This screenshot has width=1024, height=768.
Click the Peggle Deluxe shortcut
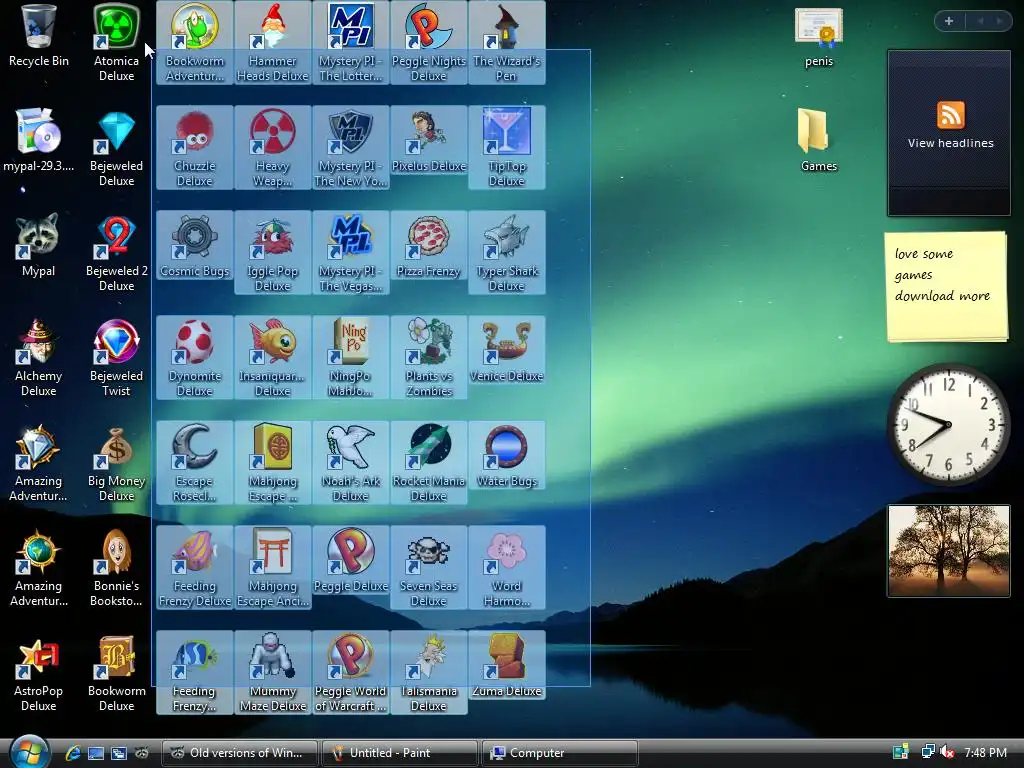pos(351,561)
